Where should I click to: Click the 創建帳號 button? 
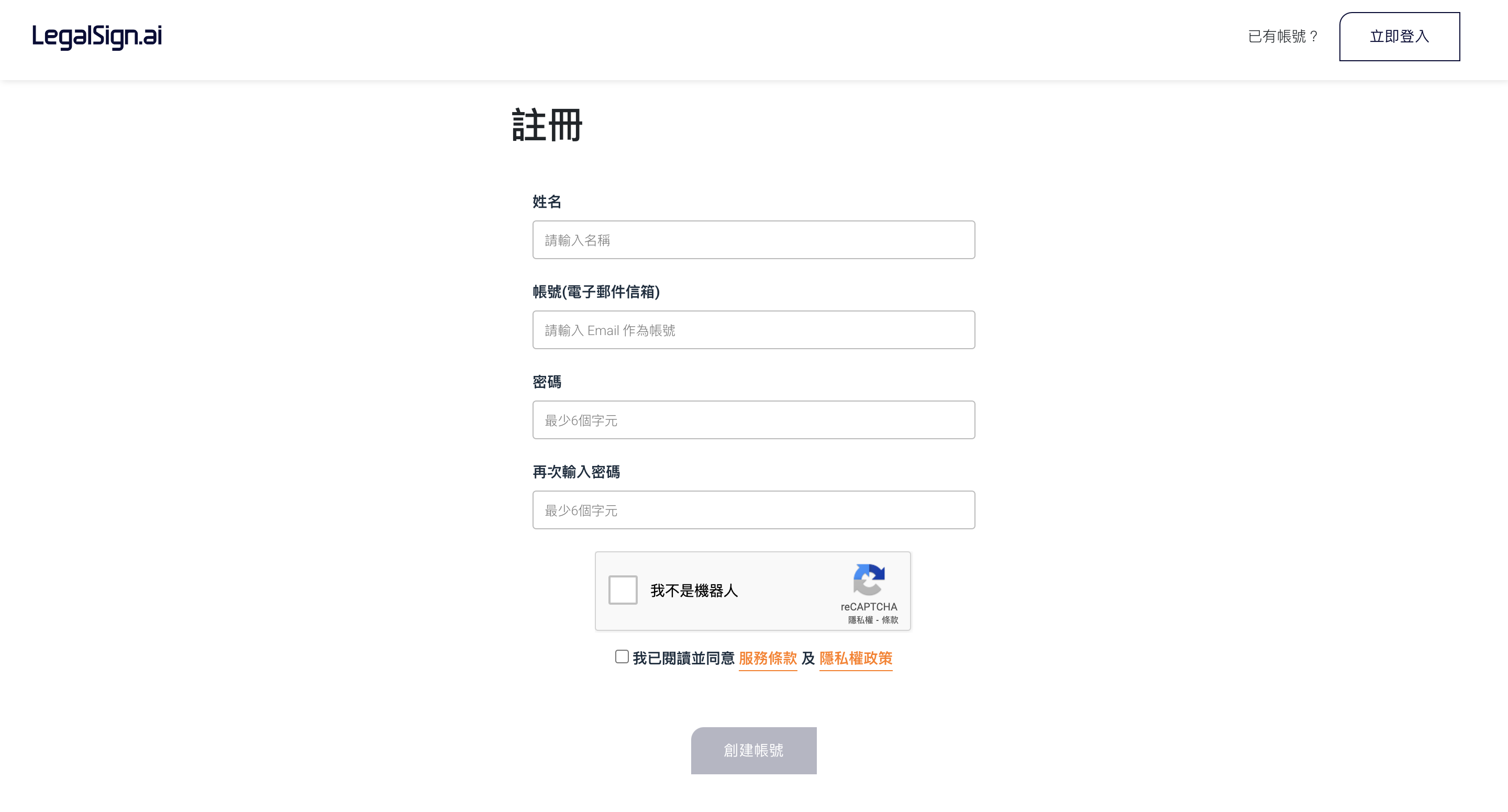pyautogui.click(x=754, y=751)
